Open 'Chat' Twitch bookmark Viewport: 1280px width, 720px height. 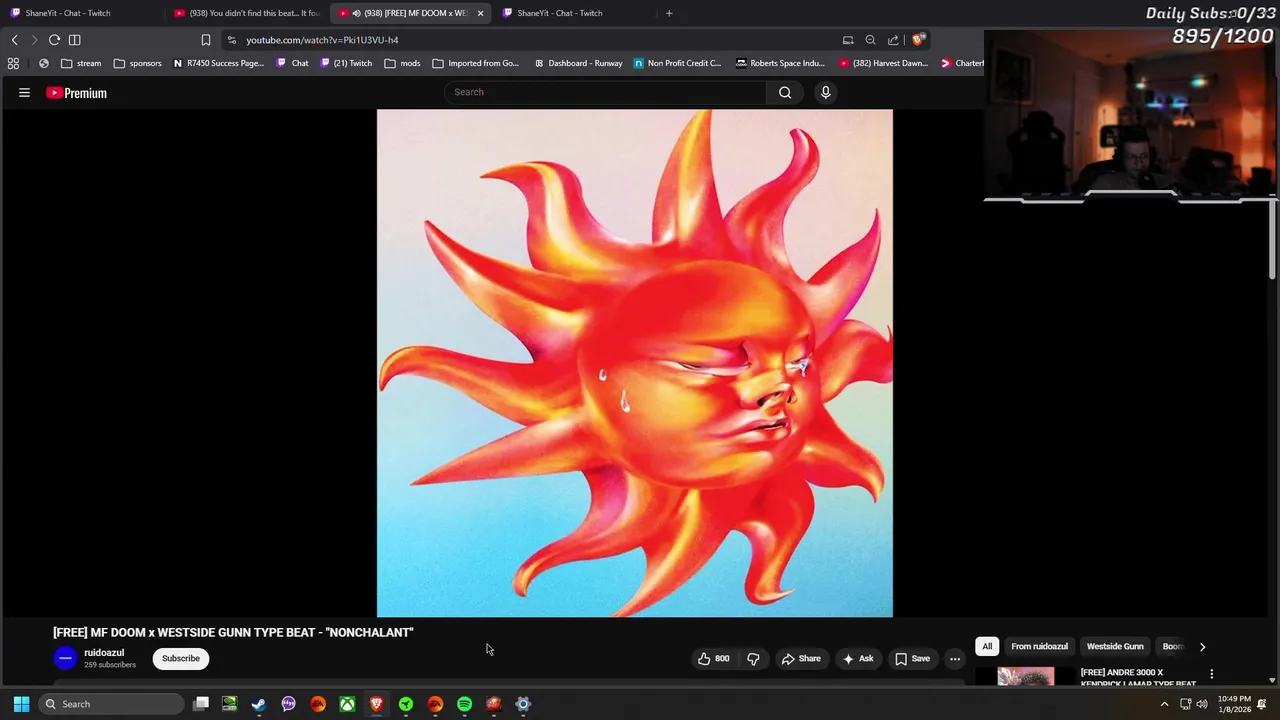[292, 63]
